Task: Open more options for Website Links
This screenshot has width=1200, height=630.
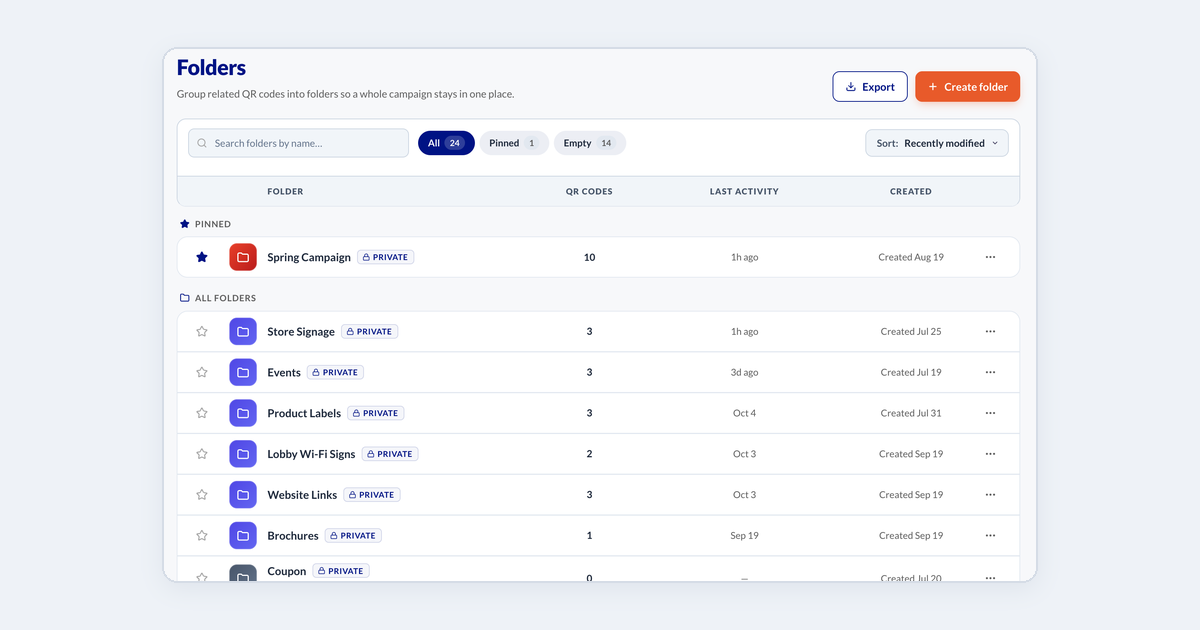Action: pyautogui.click(x=990, y=495)
